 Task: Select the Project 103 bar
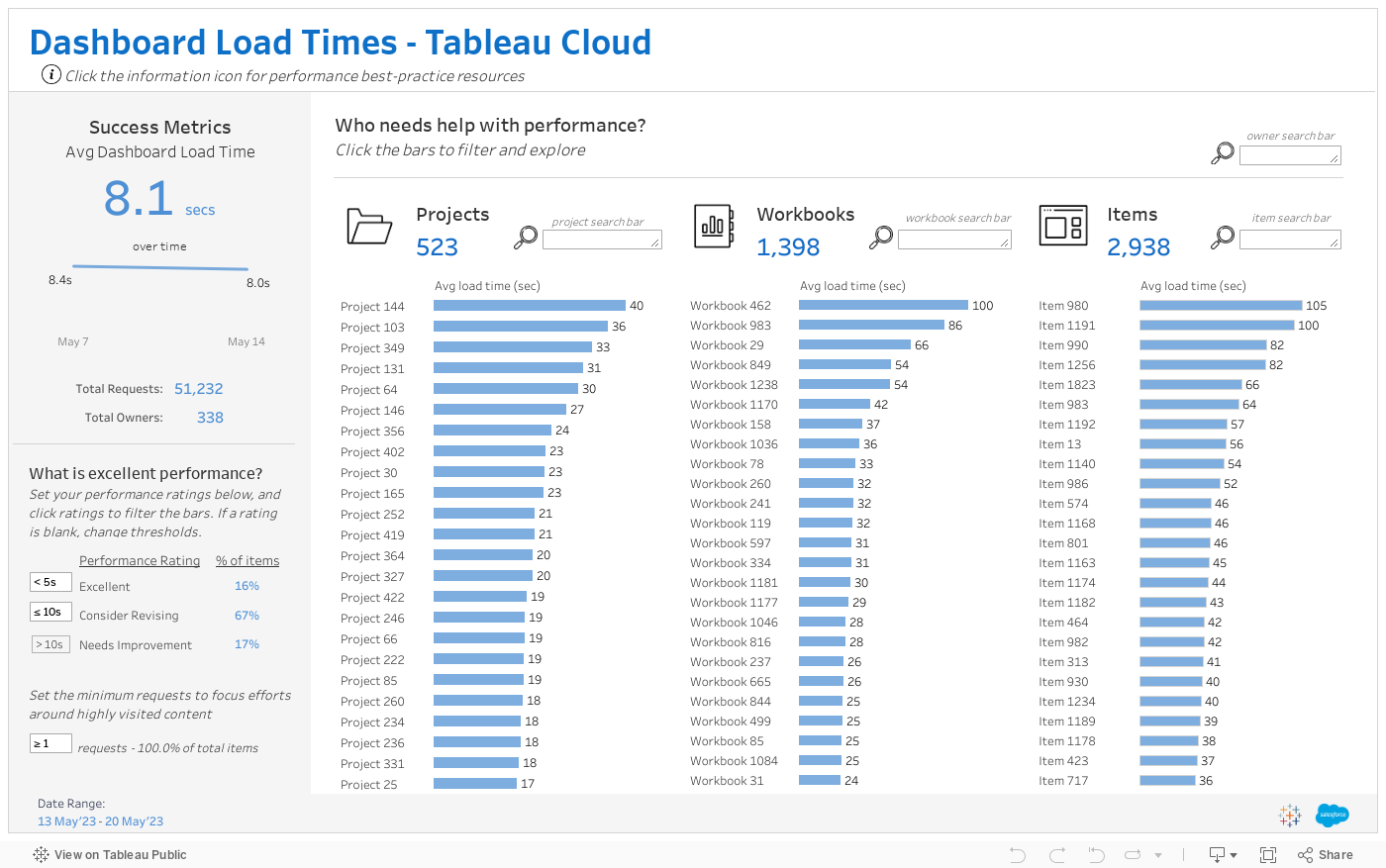click(x=521, y=327)
